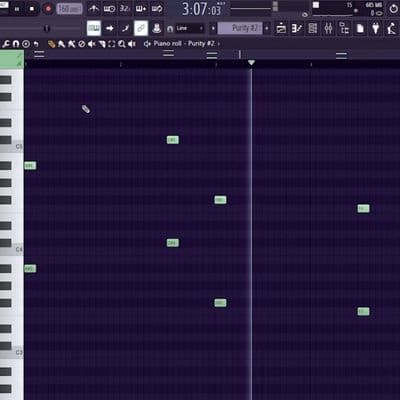400x400 pixels.
Task: Toggle the link chain button
Action: pos(141,28)
